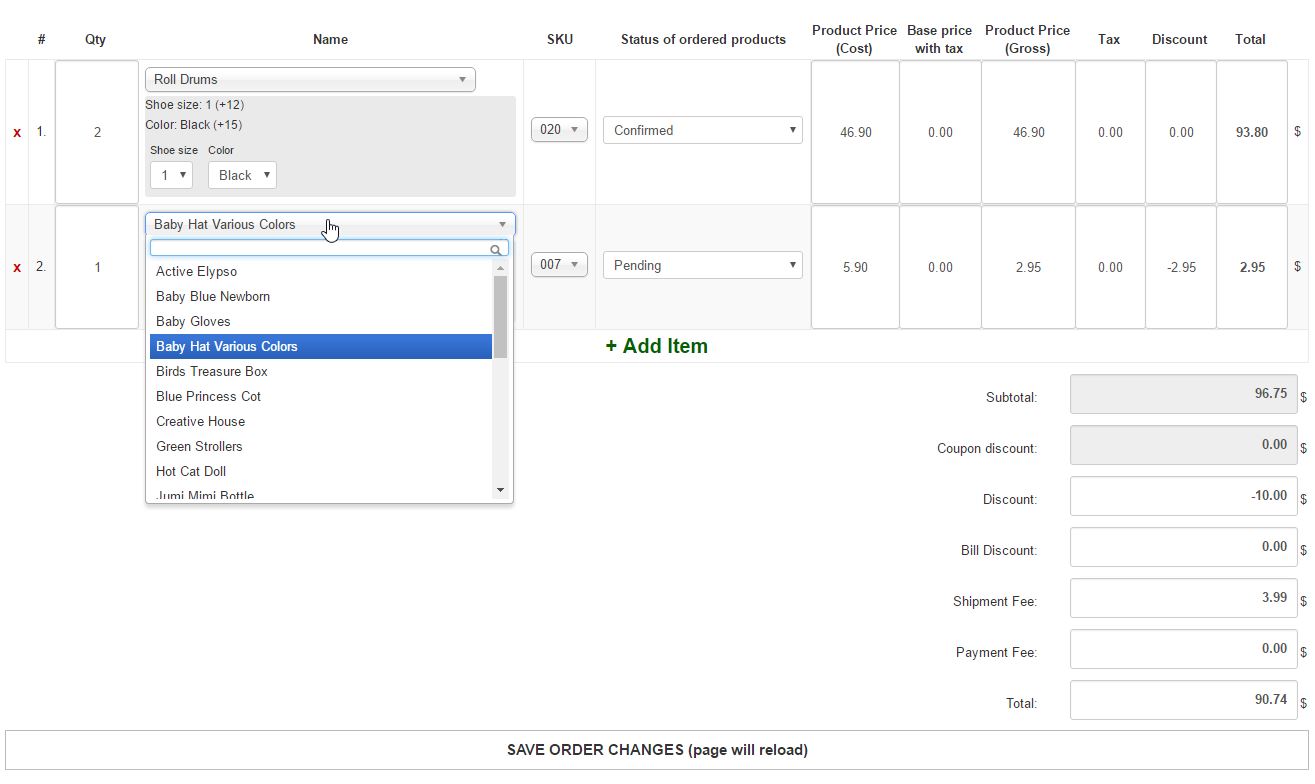
Task: Click SAVE ORDER CHANGES button
Action: [657, 750]
